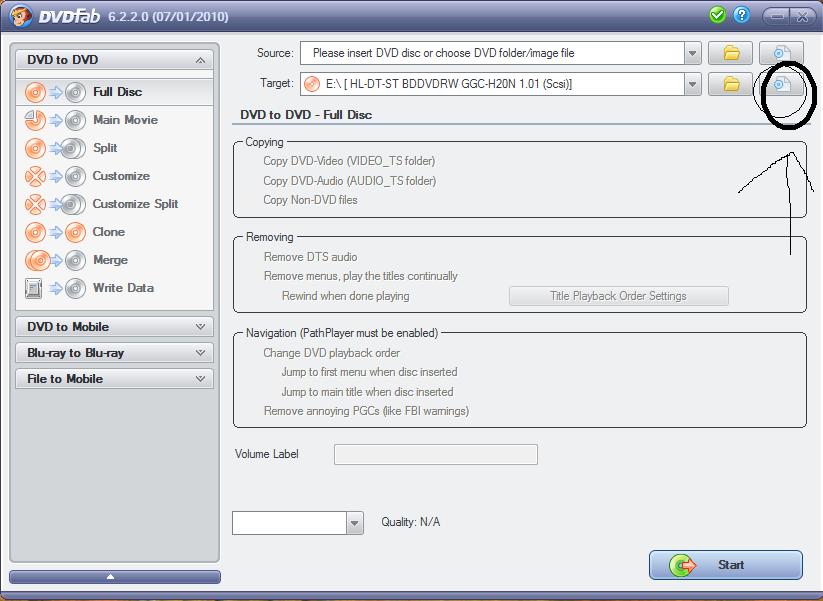Toggle Rewind when done playing
The width and height of the screenshot is (823, 601).
(x=345, y=296)
